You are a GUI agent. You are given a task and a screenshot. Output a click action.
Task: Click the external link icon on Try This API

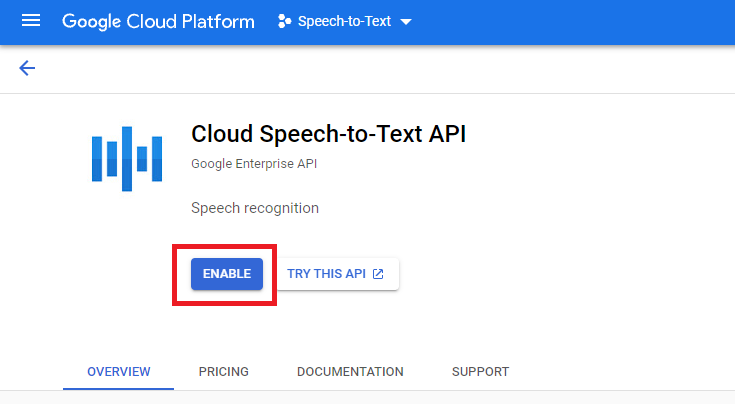[x=378, y=273]
